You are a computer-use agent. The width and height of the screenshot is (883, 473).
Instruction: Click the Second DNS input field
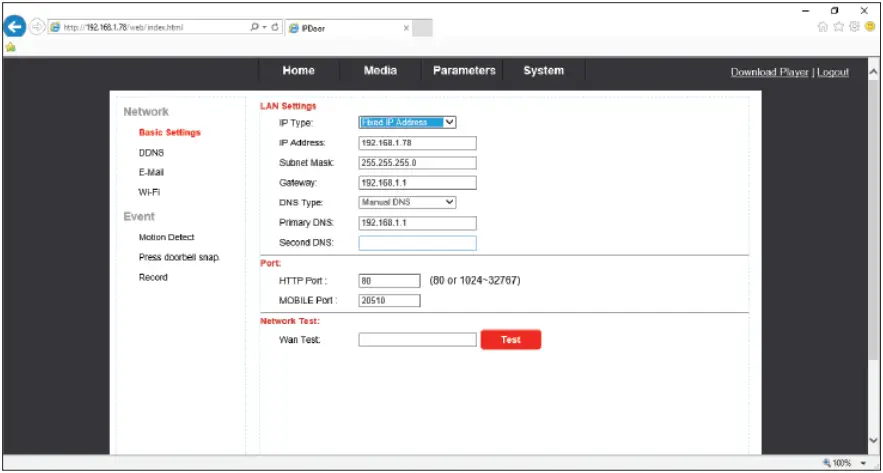(417, 243)
